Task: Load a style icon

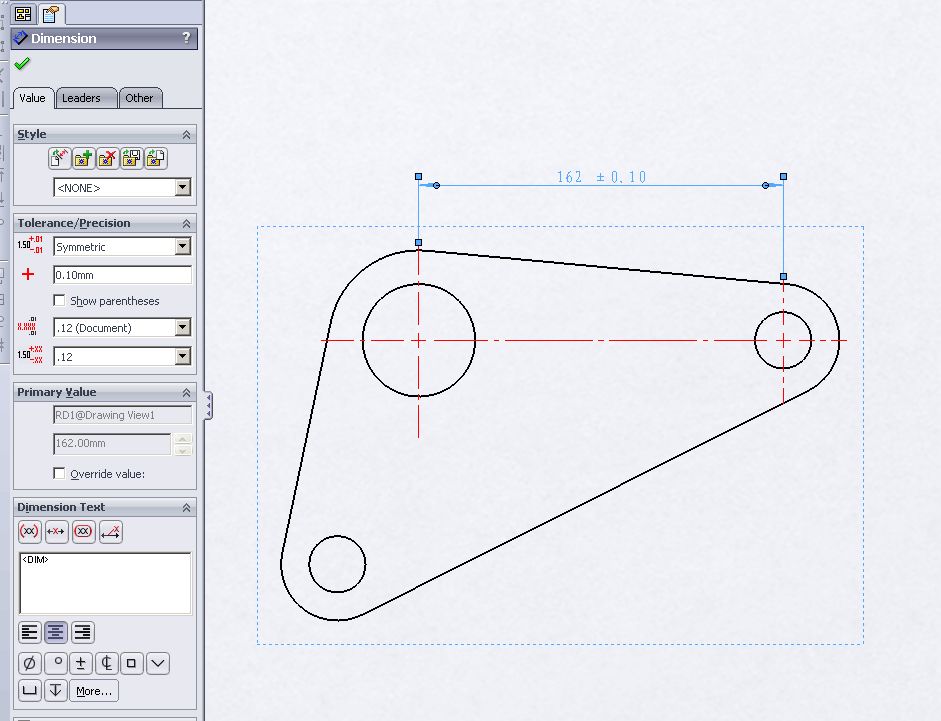Action: 155,158
